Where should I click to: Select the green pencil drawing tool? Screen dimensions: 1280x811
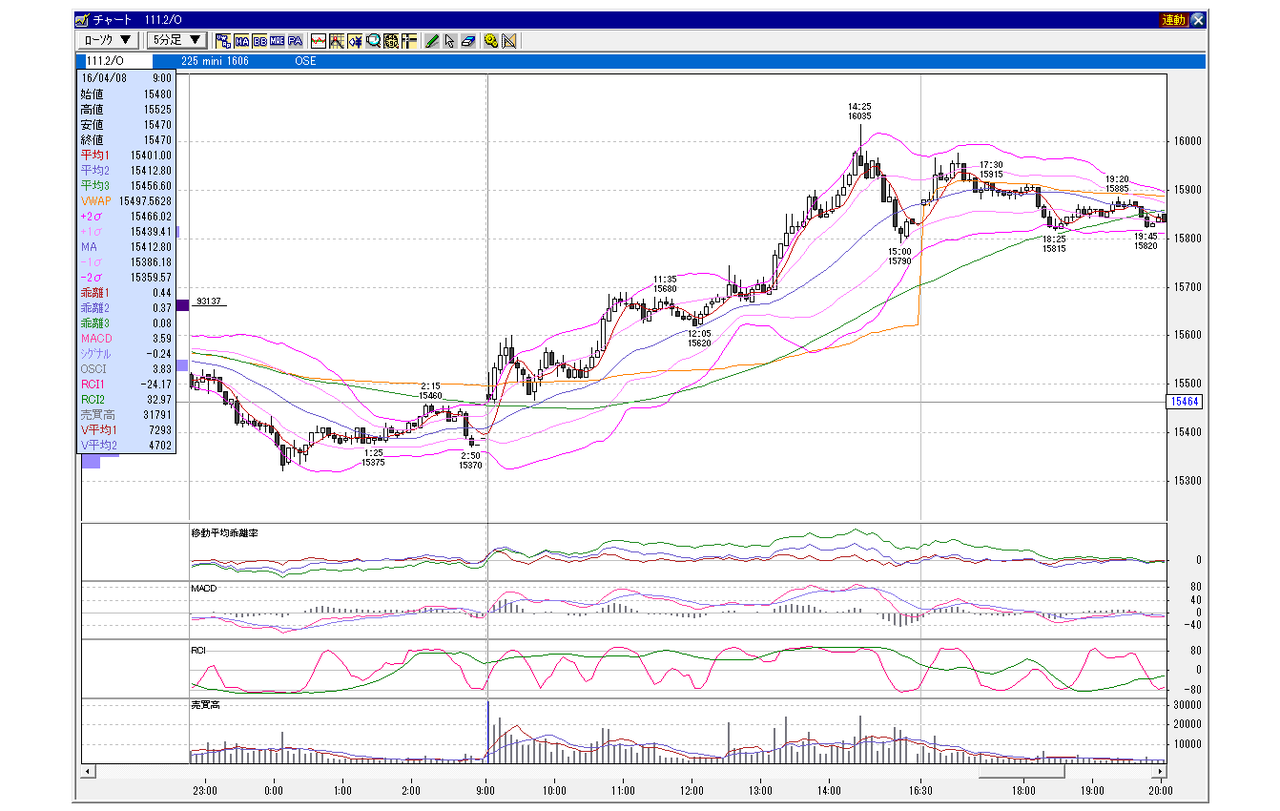[x=431, y=41]
